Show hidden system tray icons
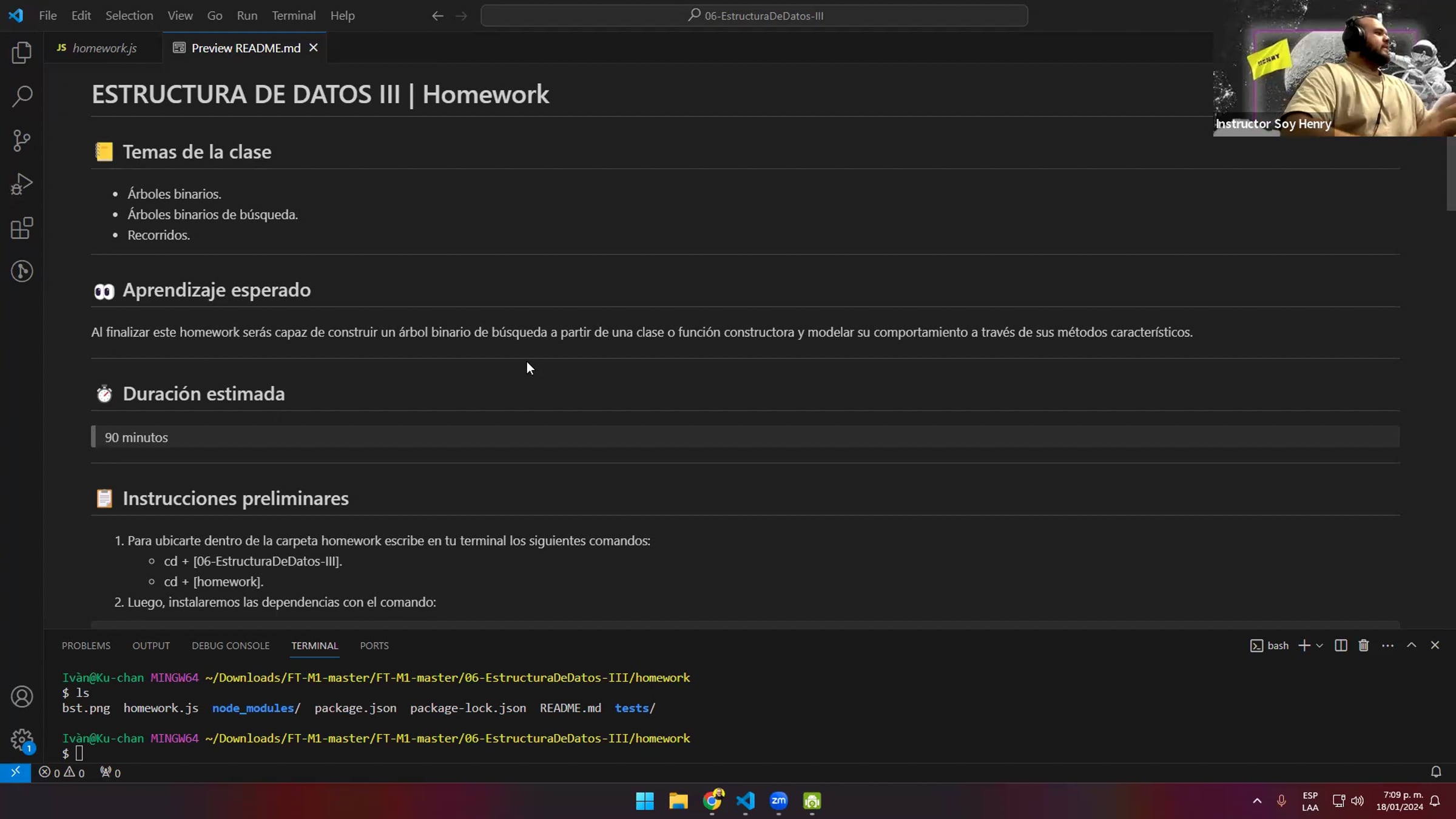The height and width of the screenshot is (819, 1456). 1257,801
